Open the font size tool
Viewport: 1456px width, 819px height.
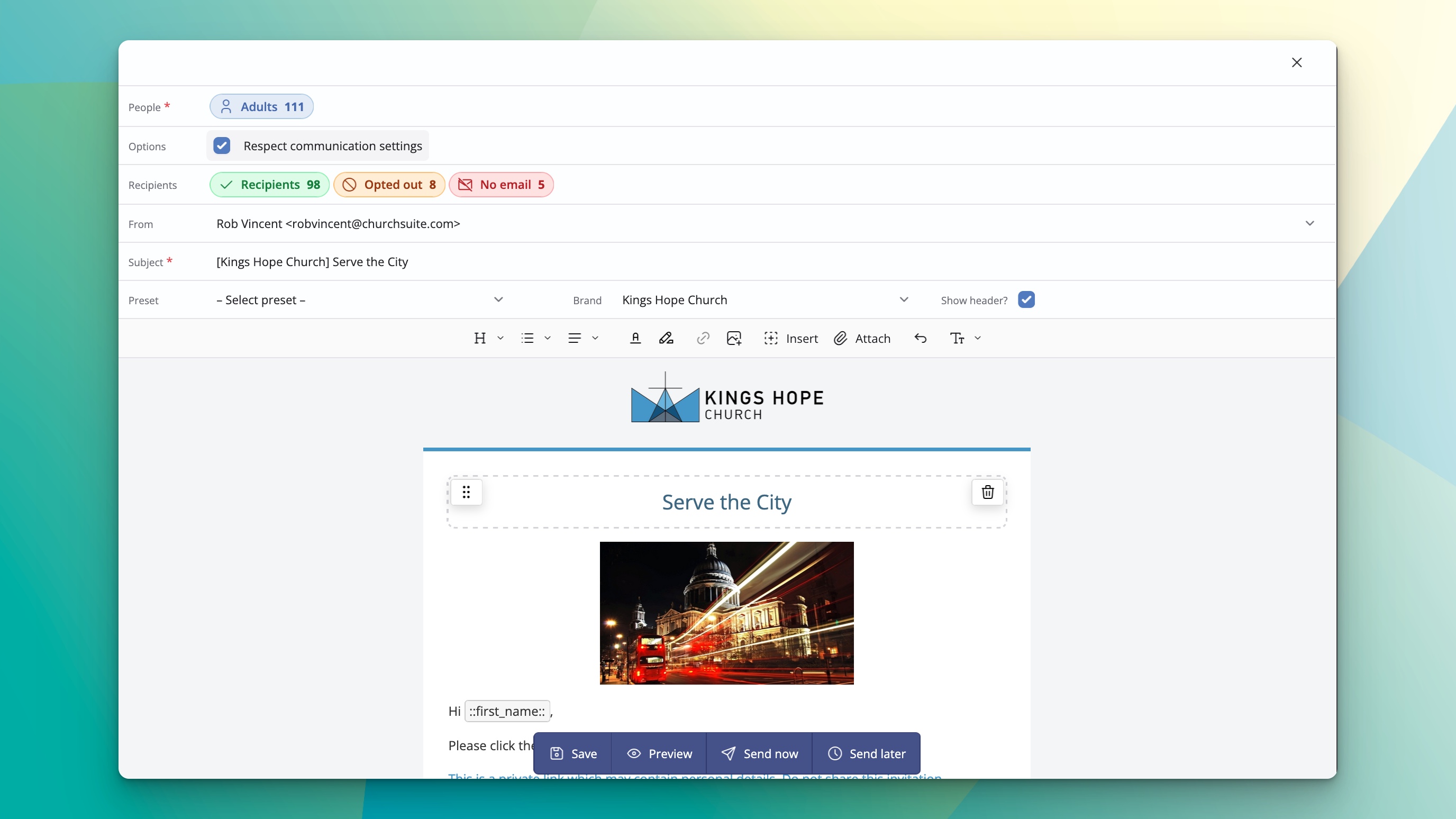pos(957,338)
